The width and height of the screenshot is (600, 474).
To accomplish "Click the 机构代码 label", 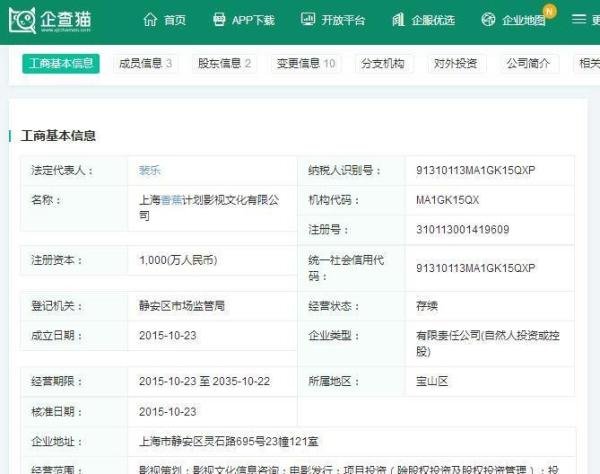I will point(334,200).
